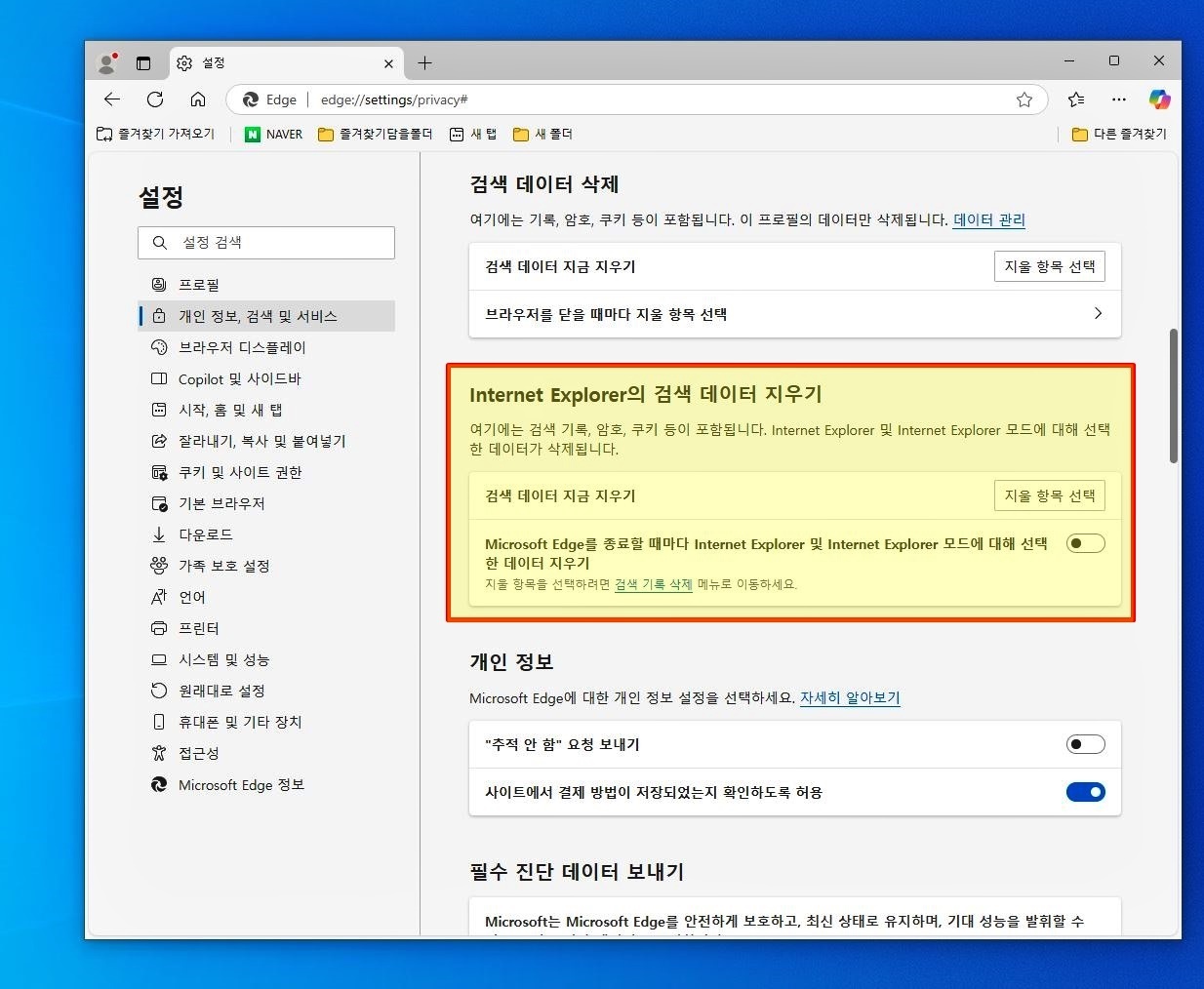Open 기본 브라우저 settings
This screenshot has width=1204, height=989.
click(x=266, y=503)
